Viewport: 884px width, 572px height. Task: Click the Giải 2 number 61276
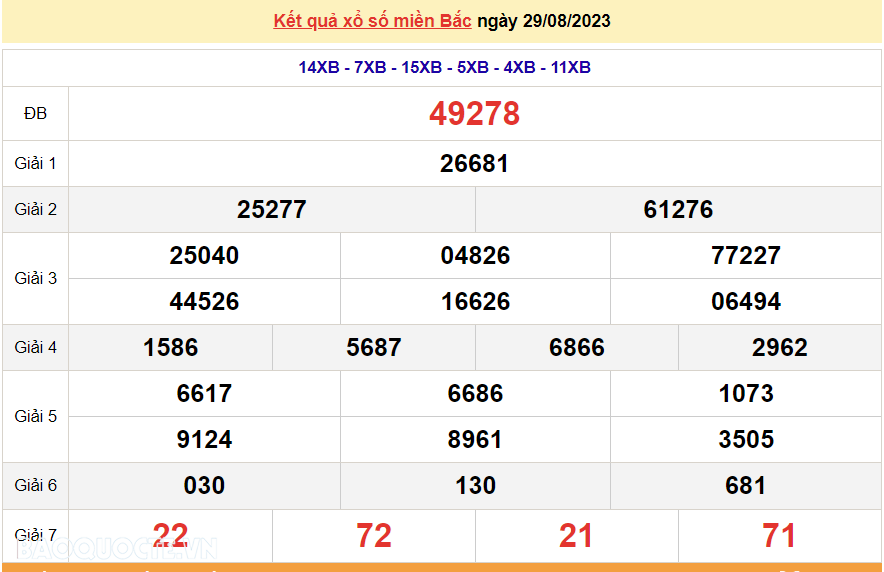(678, 209)
